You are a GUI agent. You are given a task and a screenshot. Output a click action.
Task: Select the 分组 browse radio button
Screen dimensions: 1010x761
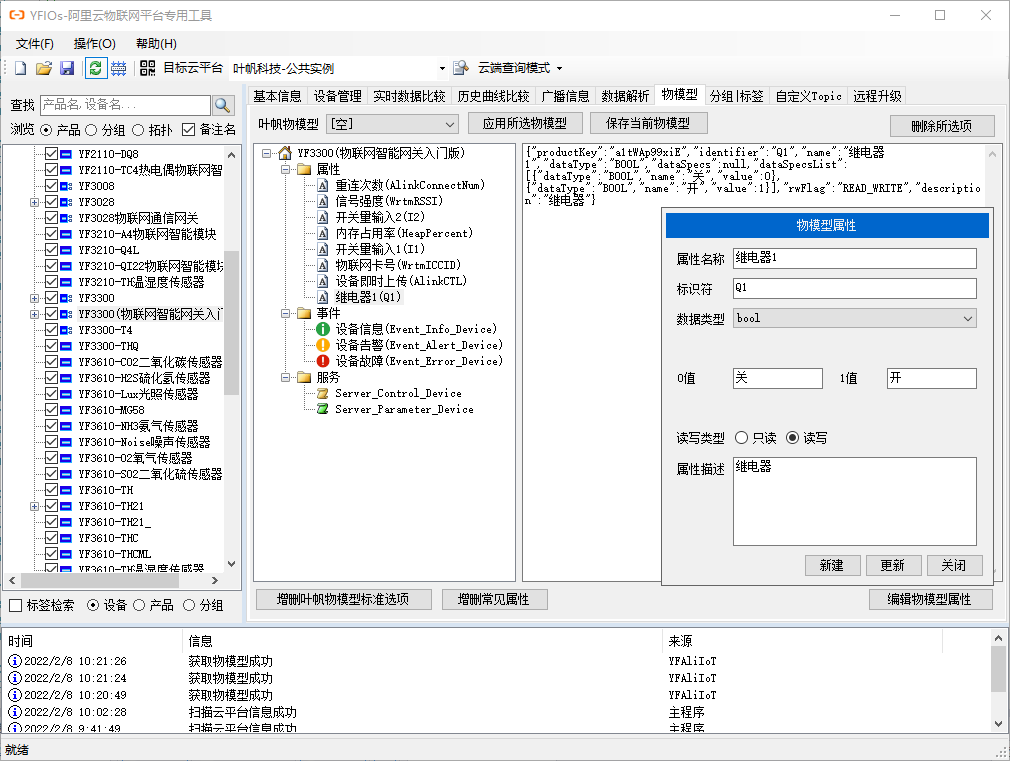pyautogui.click(x=91, y=130)
